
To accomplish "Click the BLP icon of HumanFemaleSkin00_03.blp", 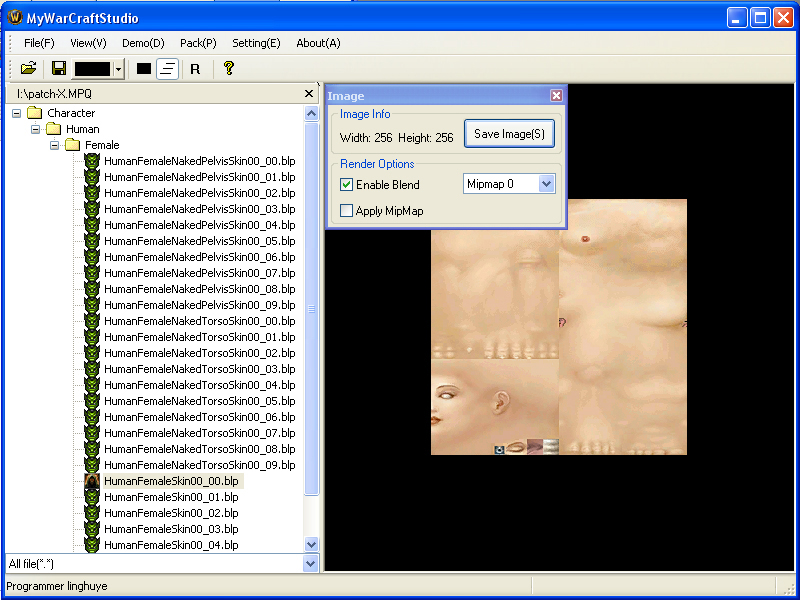I will coord(92,529).
